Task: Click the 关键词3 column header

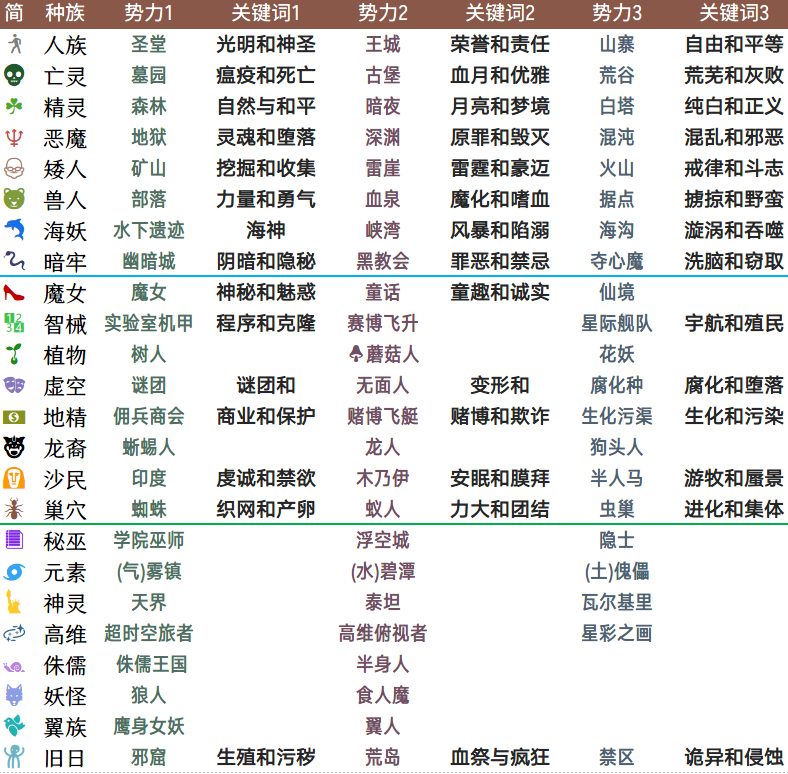Action: pyautogui.click(x=734, y=13)
